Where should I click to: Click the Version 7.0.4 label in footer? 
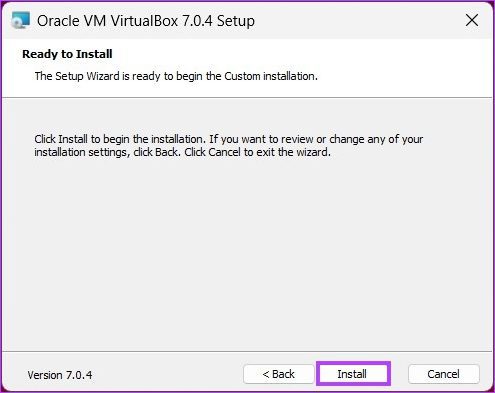pos(60,375)
